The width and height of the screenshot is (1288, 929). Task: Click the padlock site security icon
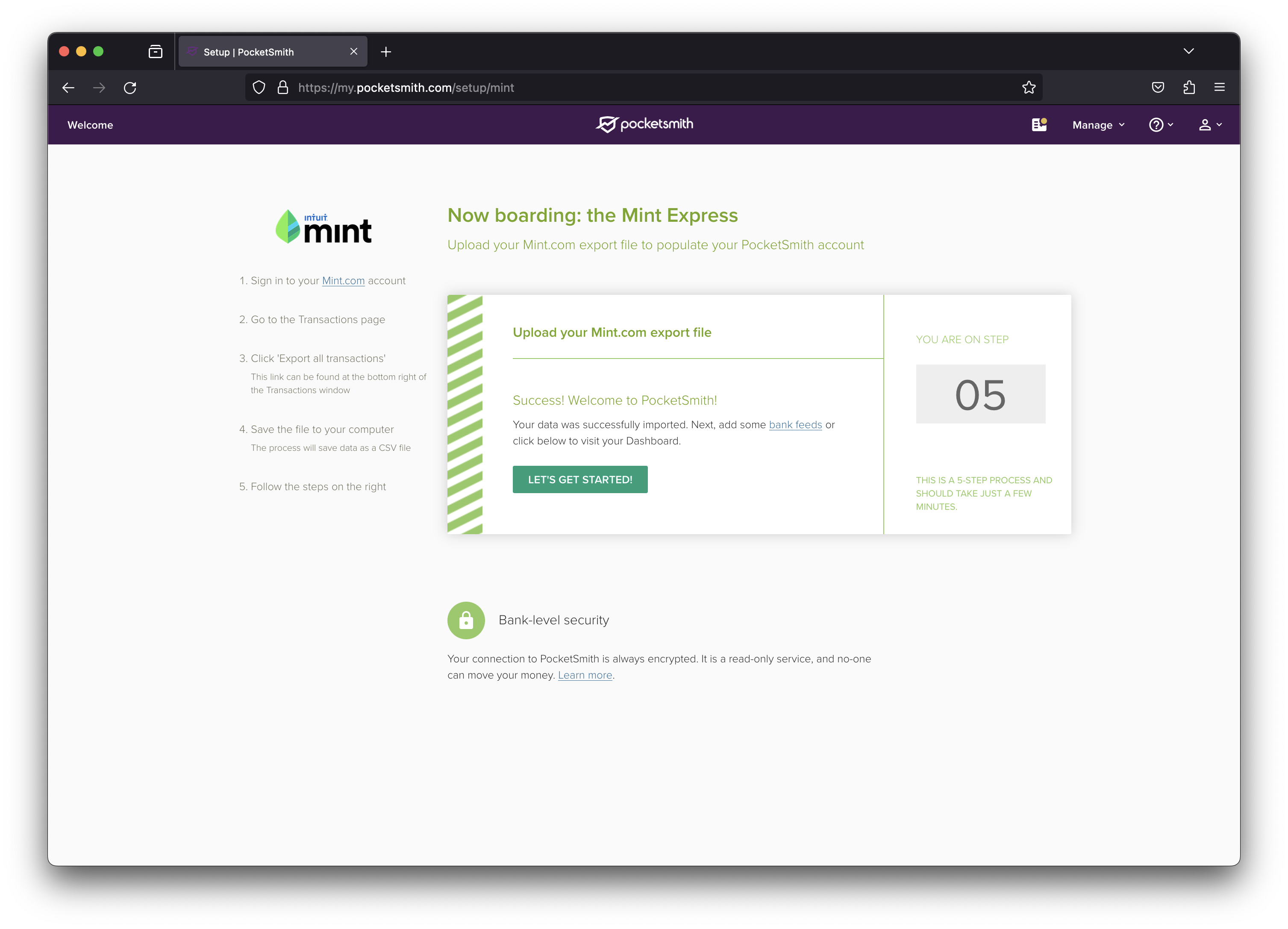click(282, 88)
